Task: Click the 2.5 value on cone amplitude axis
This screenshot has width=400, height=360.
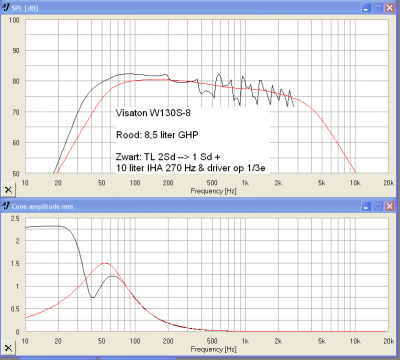Action: click(x=15, y=219)
